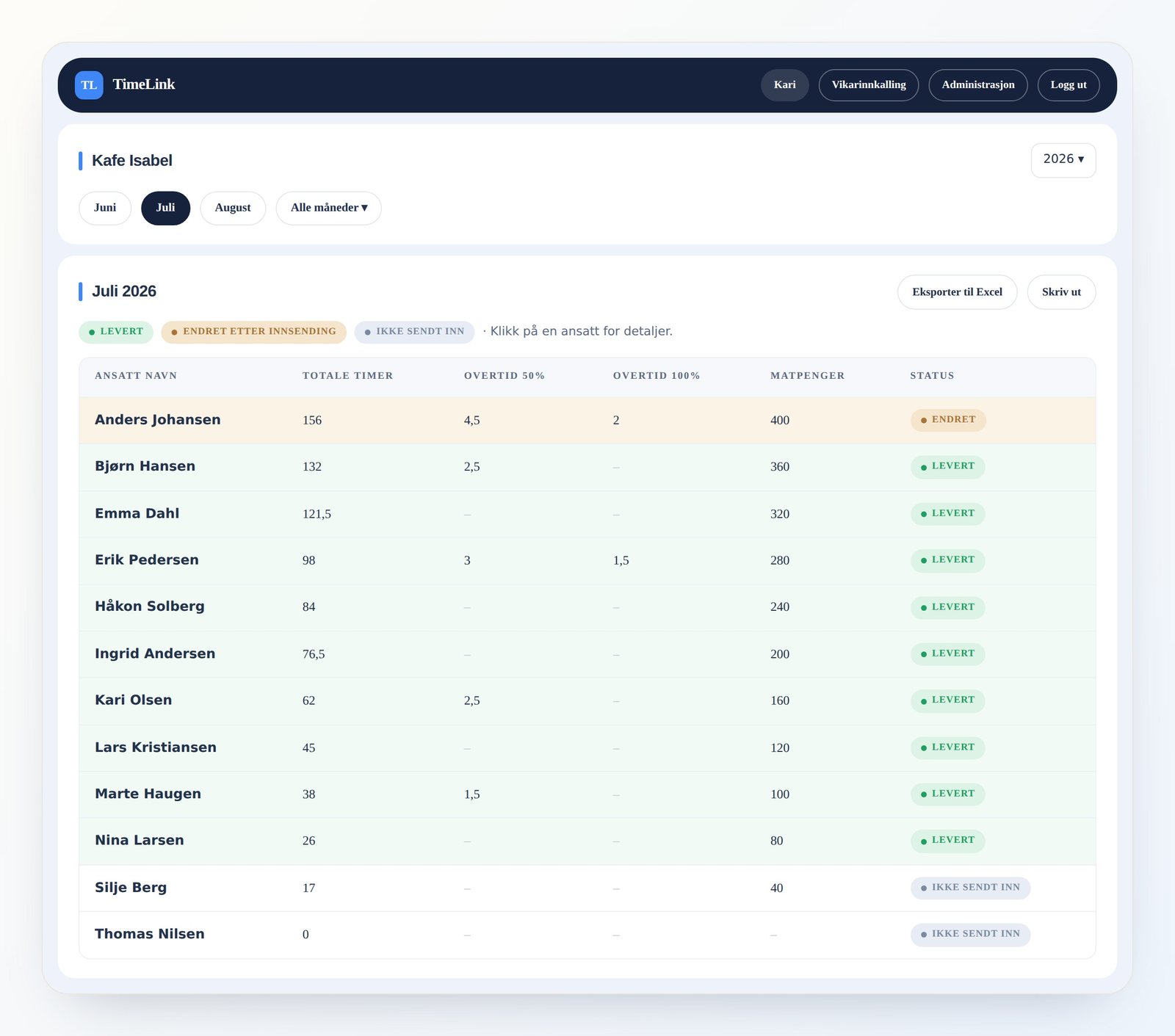This screenshot has width=1175, height=1036.
Task: Click the Status column header
Action: coord(933,376)
